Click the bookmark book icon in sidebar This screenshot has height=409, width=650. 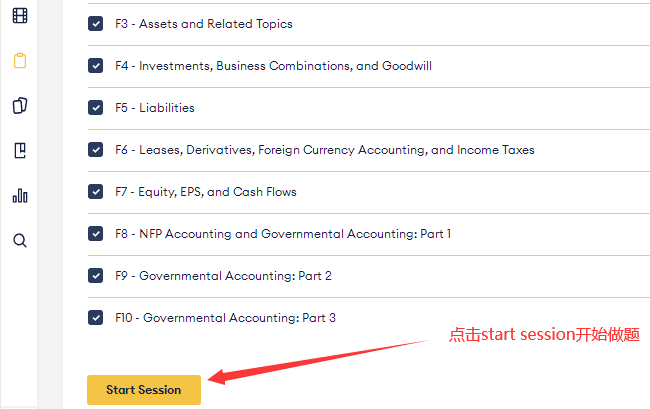(20, 150)
